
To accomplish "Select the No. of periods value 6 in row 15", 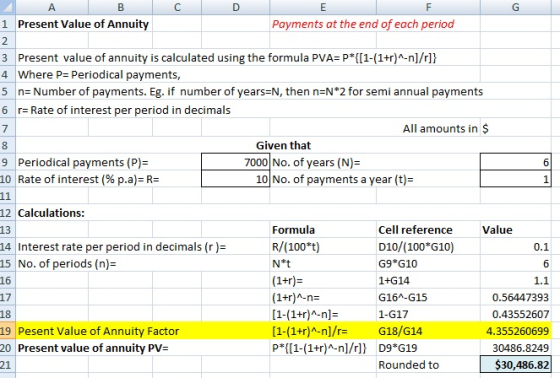I will click(x=516, y=264).
